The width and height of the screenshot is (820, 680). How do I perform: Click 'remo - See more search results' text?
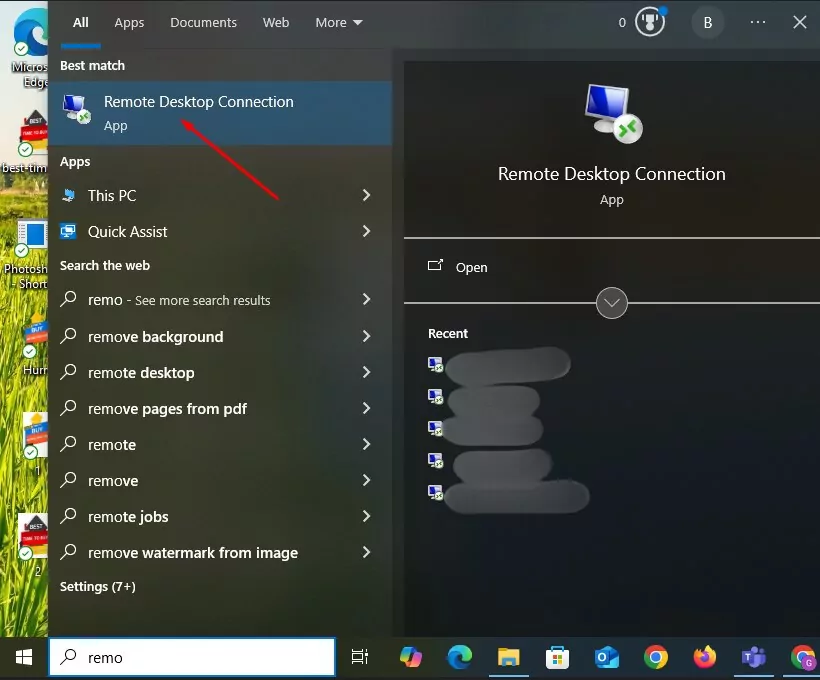point(179,300)
